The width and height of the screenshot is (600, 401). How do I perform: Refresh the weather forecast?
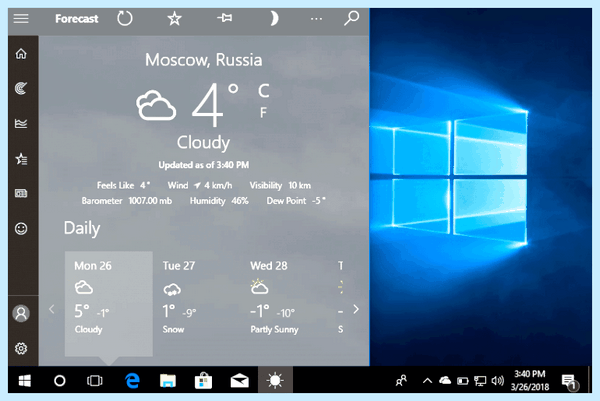pyautogui.click(x=125, y=18)
